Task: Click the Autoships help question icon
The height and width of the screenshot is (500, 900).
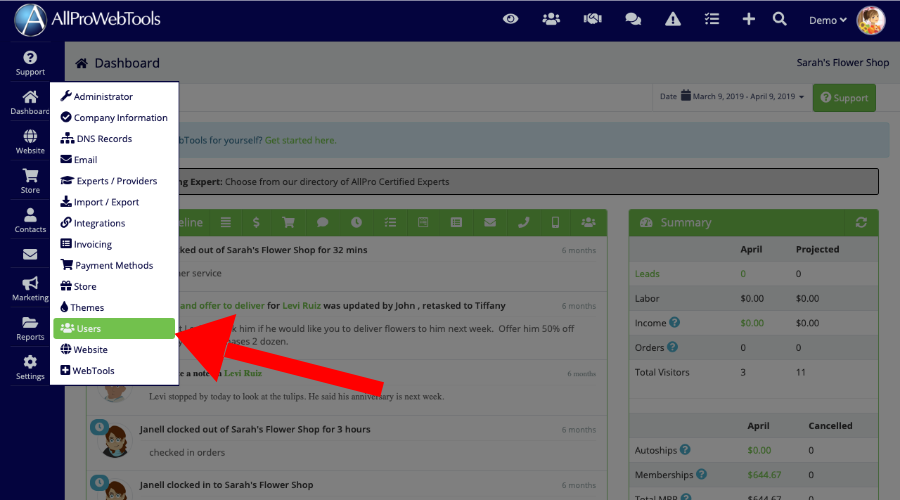Action: [685, 450]
